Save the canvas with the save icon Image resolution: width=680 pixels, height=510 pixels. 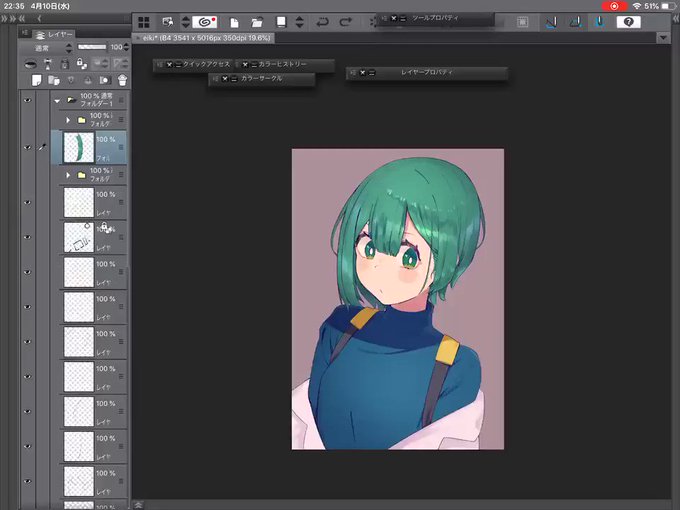coord(281,22)
